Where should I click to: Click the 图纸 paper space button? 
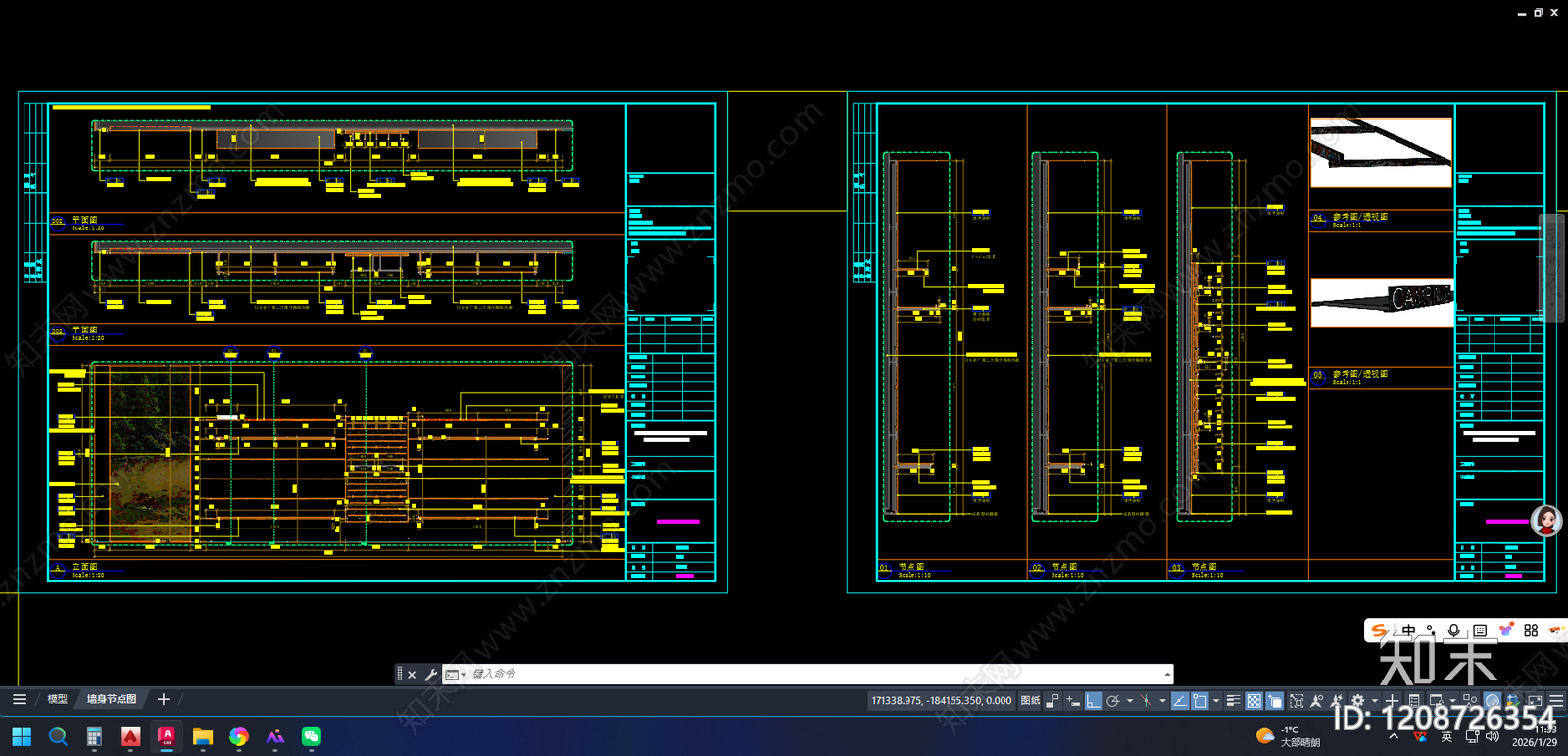[x=1031, y=701]
